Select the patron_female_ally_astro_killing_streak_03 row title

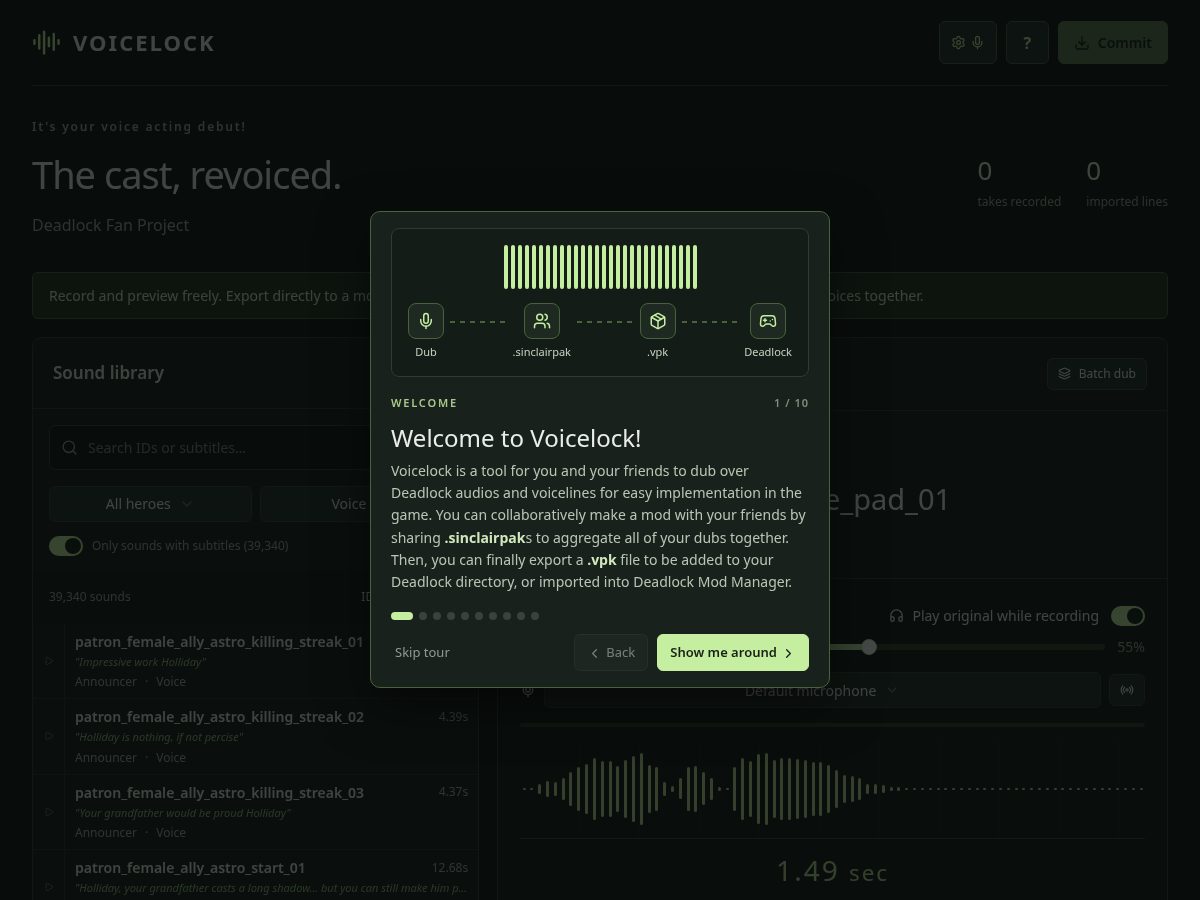pos(219,793)
